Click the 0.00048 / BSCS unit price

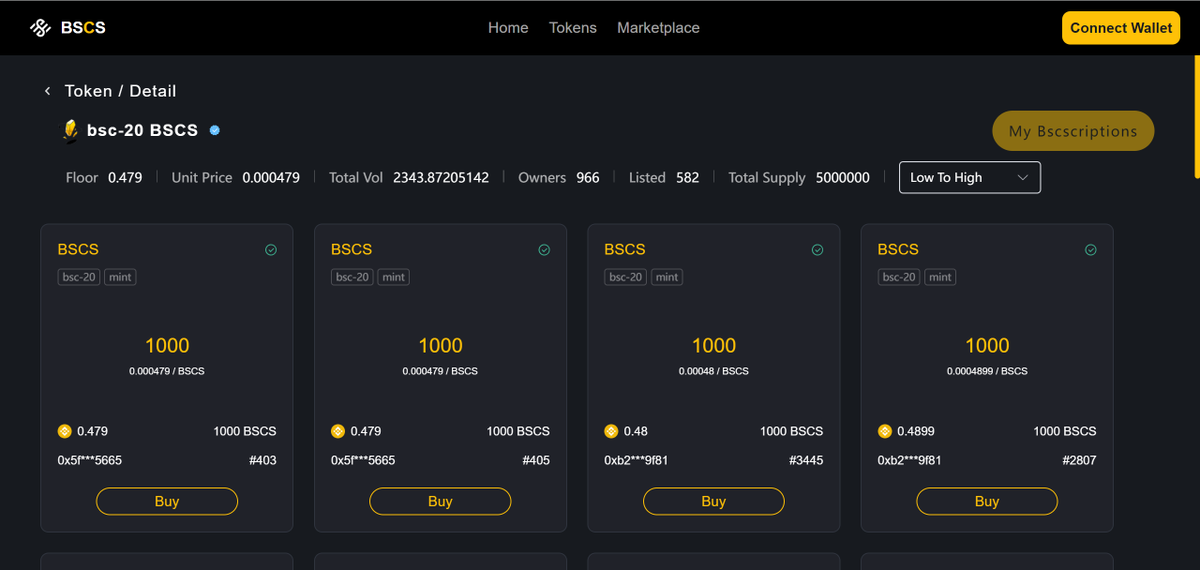click(714, 371)
